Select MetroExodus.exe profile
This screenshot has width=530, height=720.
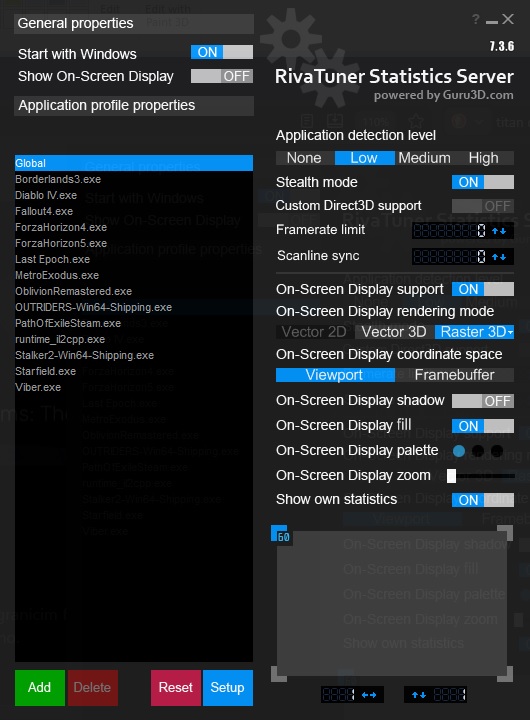[x=134, y=275]
